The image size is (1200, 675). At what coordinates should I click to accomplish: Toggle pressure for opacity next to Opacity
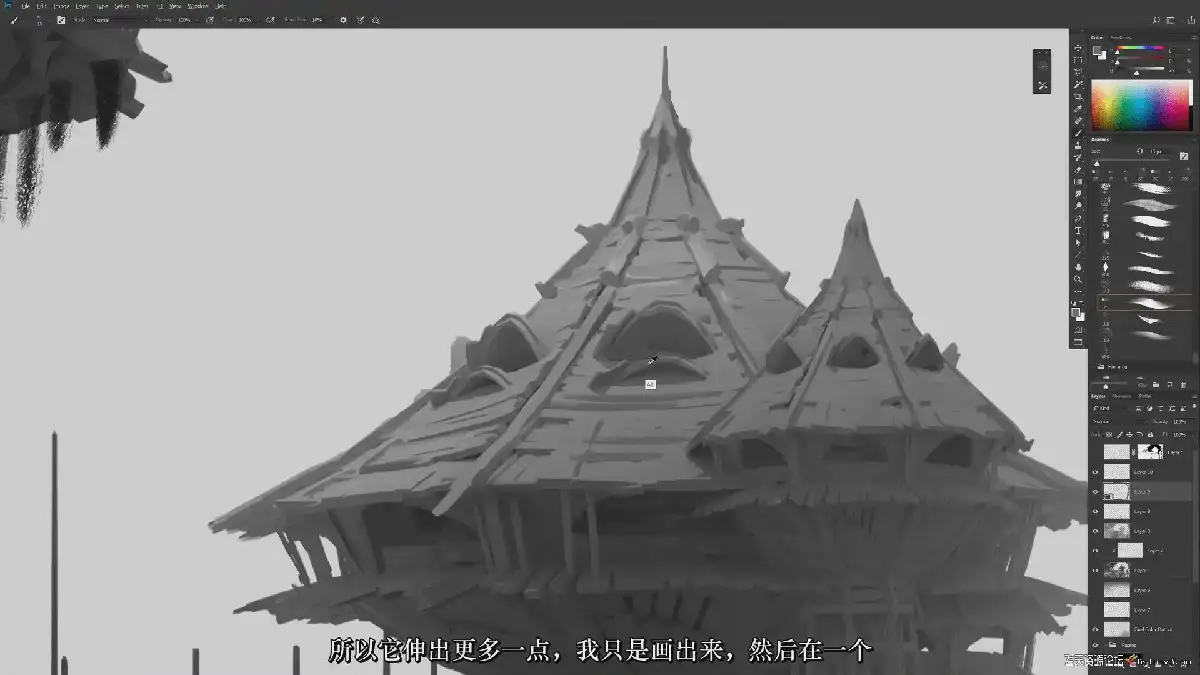pos(209,20)
